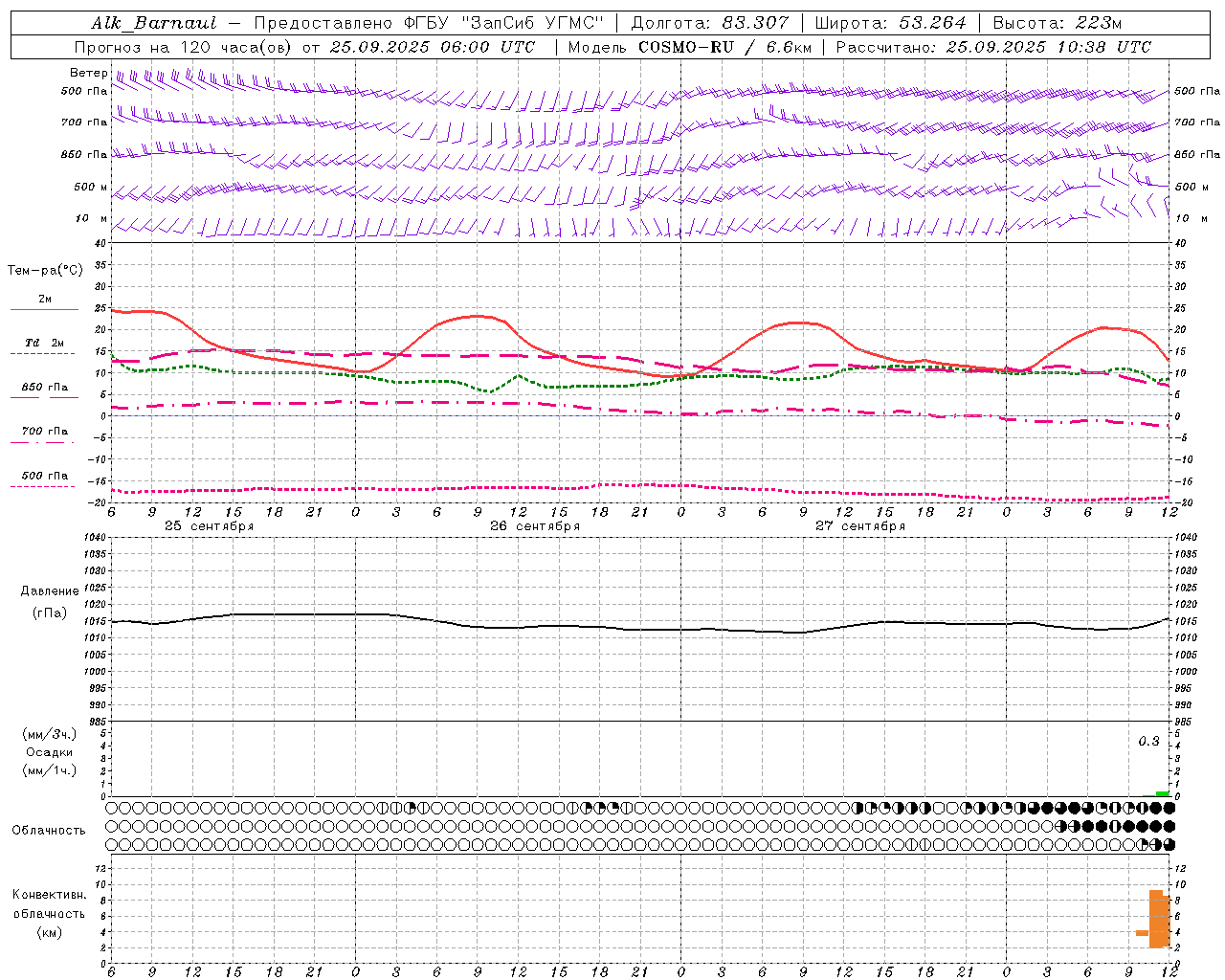
Task: Select the provider text mentioning "ЗапСиб УГМС"
Action: 430,23
